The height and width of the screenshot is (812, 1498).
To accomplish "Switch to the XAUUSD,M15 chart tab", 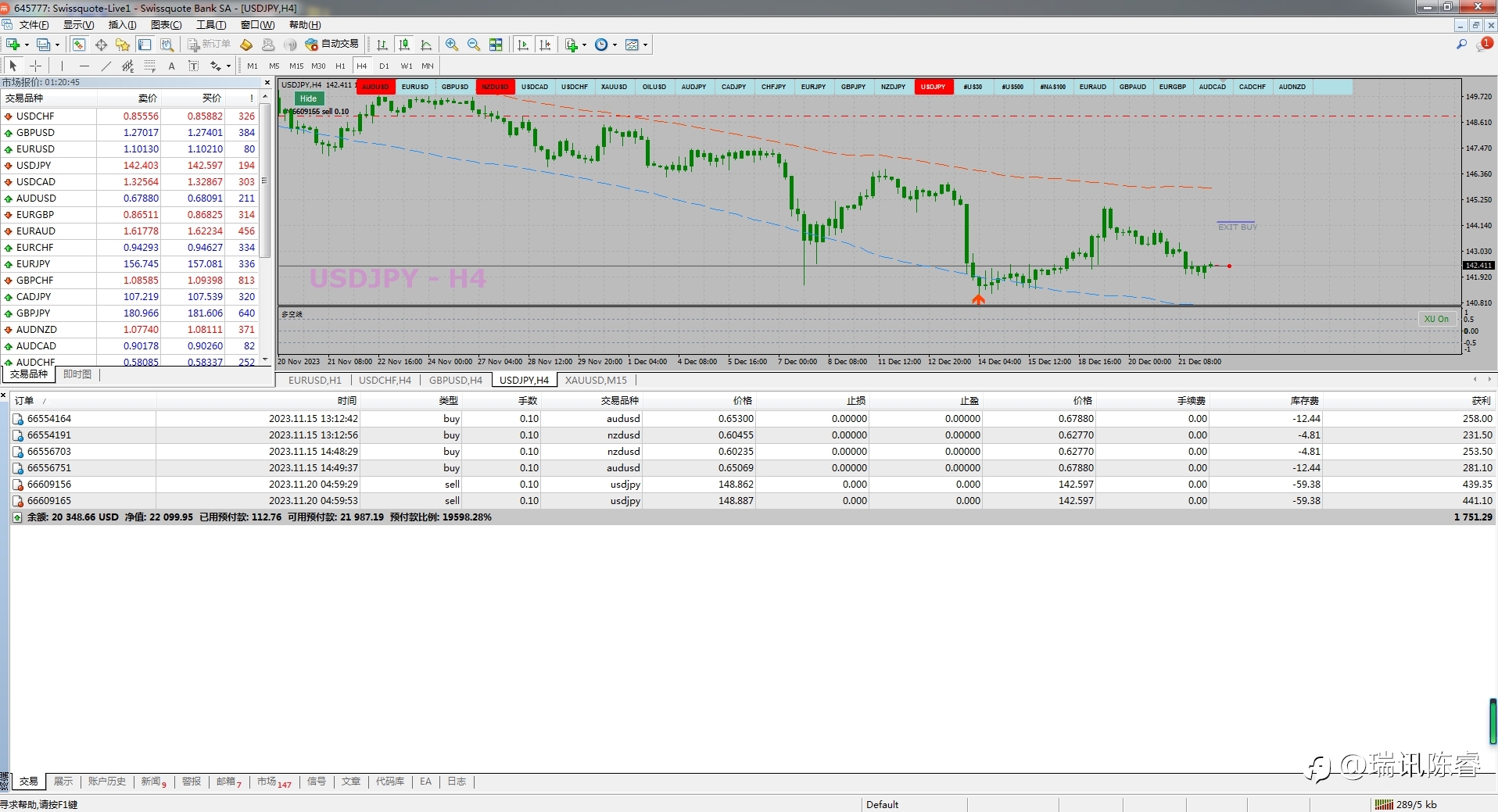I will pyautogui.click(x=596, y=381).
